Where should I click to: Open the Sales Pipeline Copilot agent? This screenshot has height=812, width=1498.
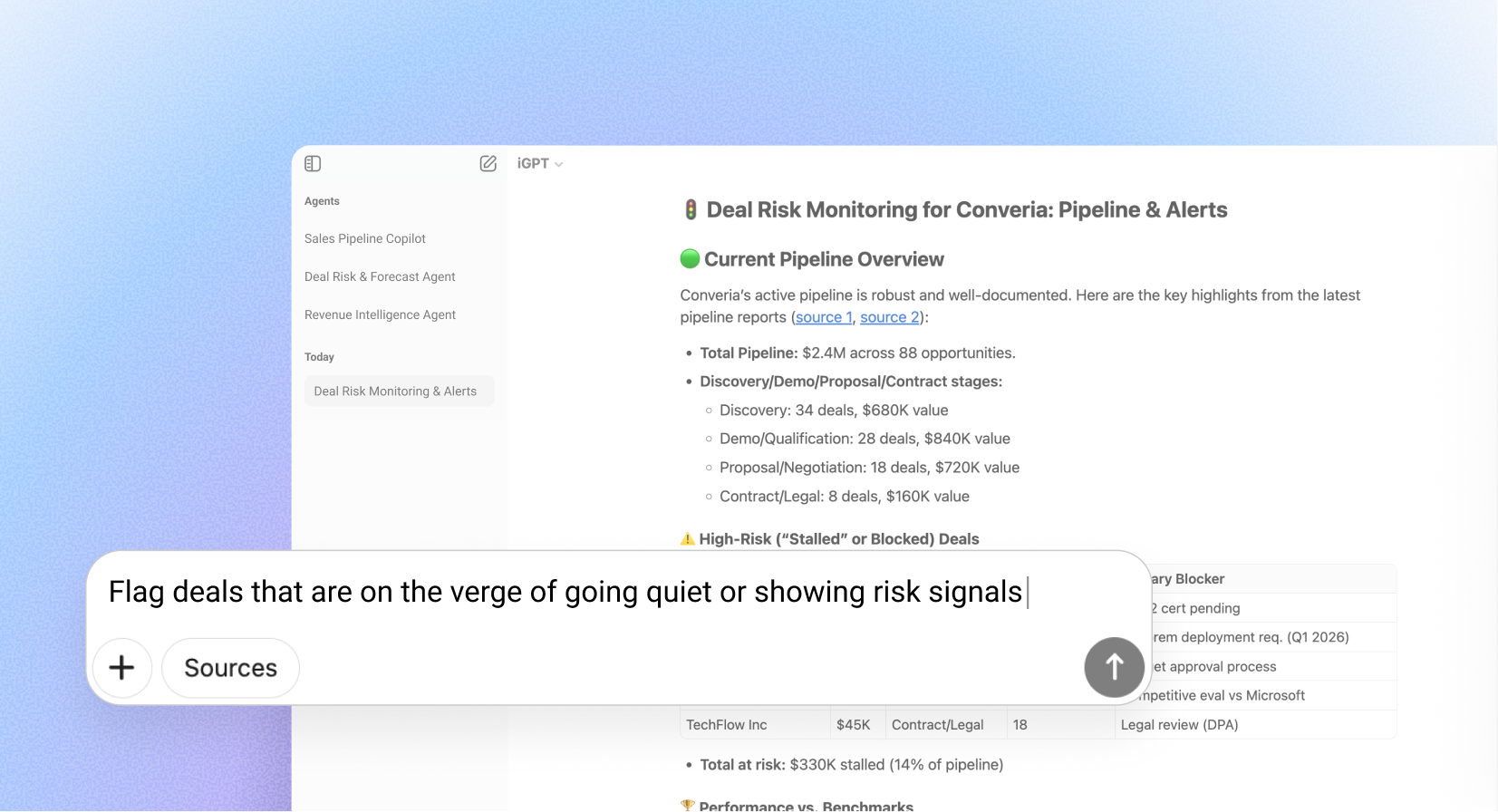[x=365, y=239]
